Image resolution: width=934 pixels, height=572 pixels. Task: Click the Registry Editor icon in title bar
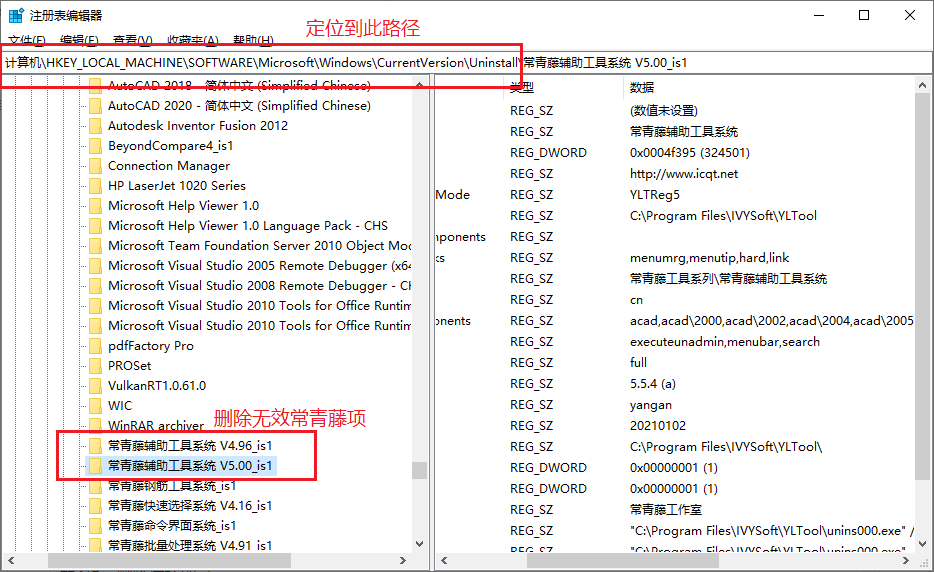coord(16,15)
